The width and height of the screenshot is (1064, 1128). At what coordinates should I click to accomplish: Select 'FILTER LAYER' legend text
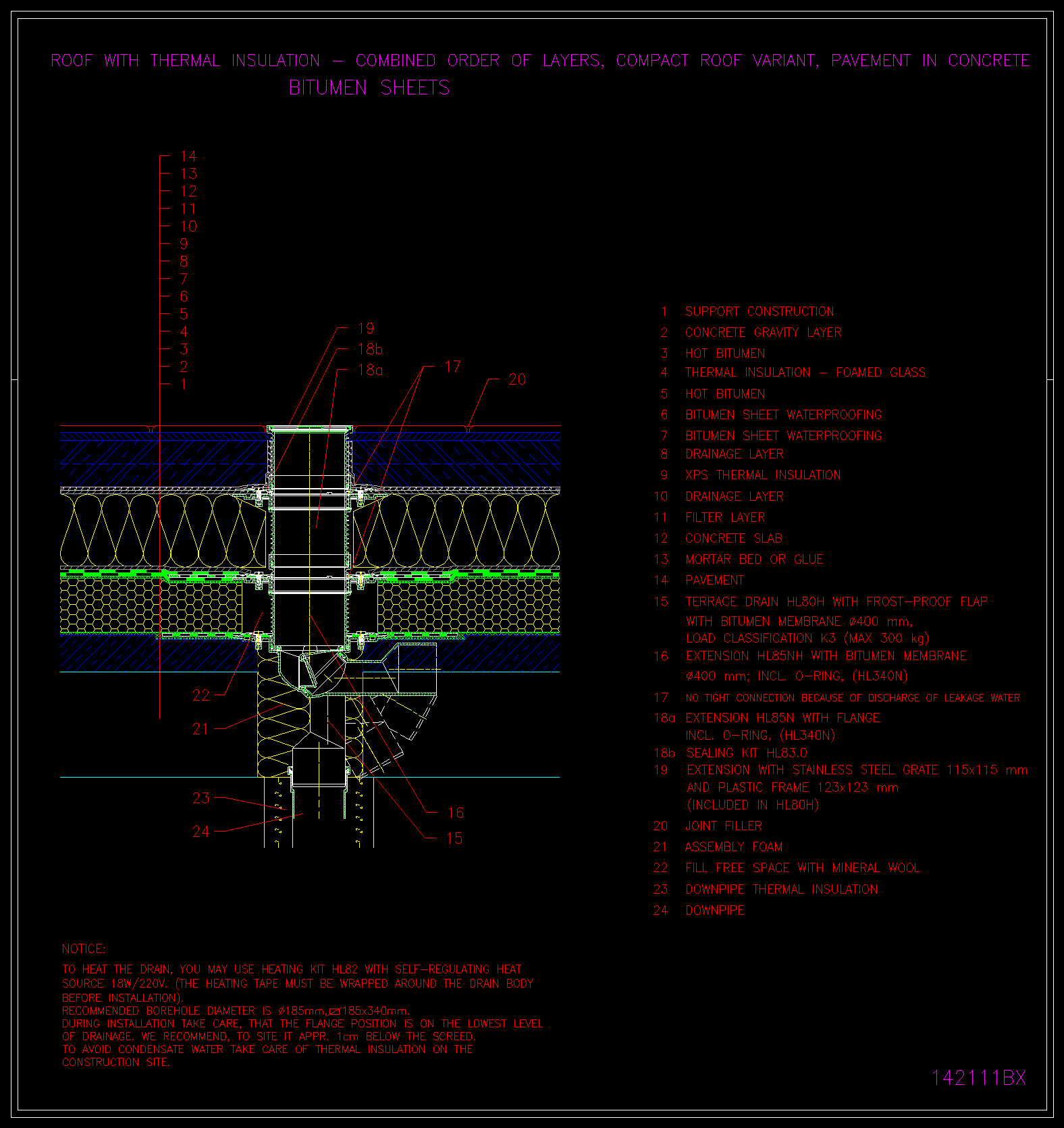pyautogui.click(x=725, y=517)
